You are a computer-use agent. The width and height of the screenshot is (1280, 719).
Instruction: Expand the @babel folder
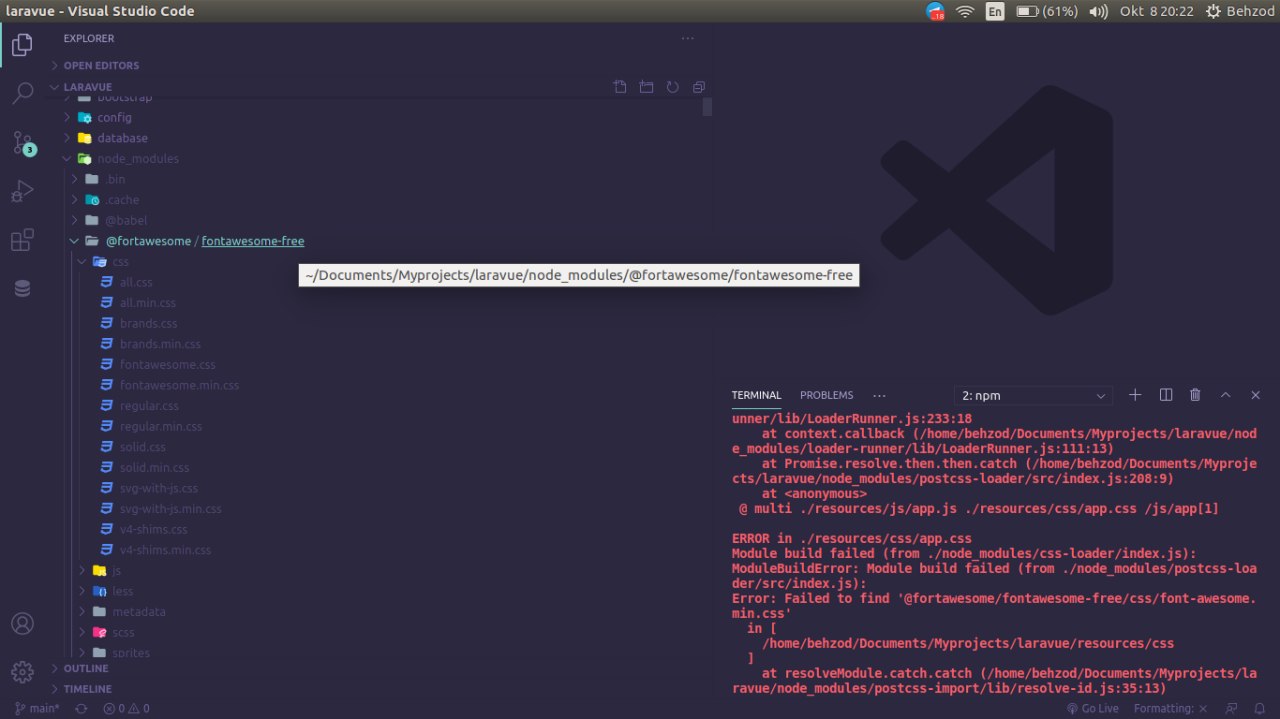click(x=126, y=220)
